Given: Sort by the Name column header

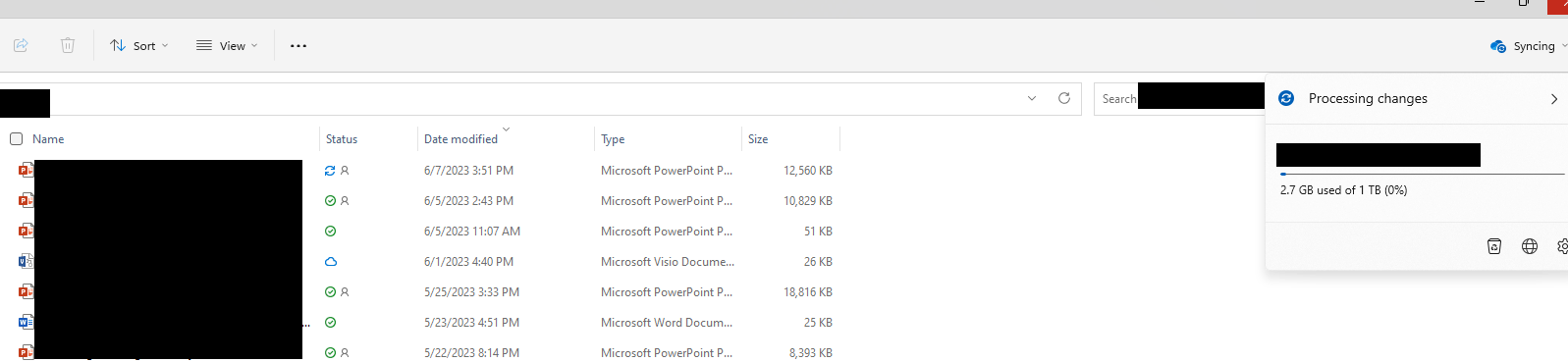Looking at the screenshot, I should [x=48, y=139].
